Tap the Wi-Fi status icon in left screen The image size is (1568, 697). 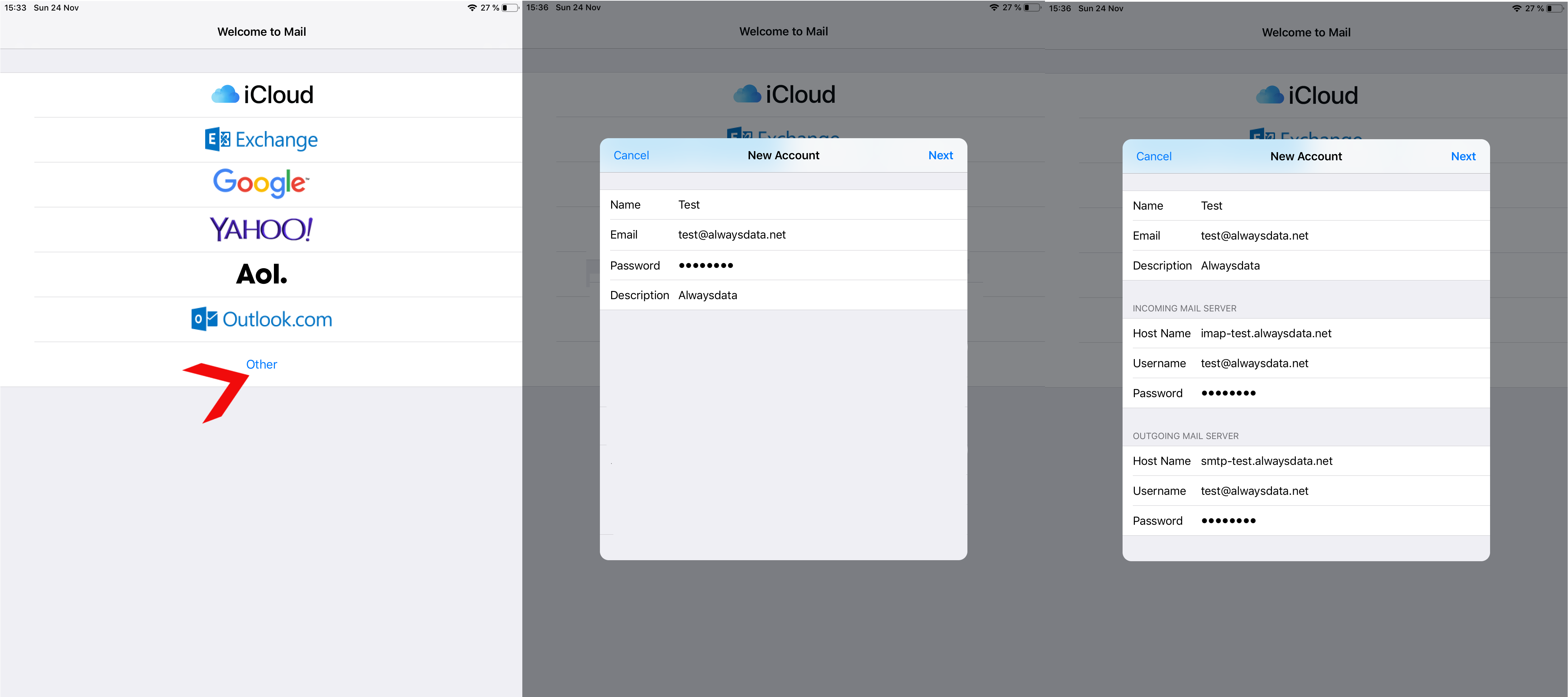pos(472,8)
